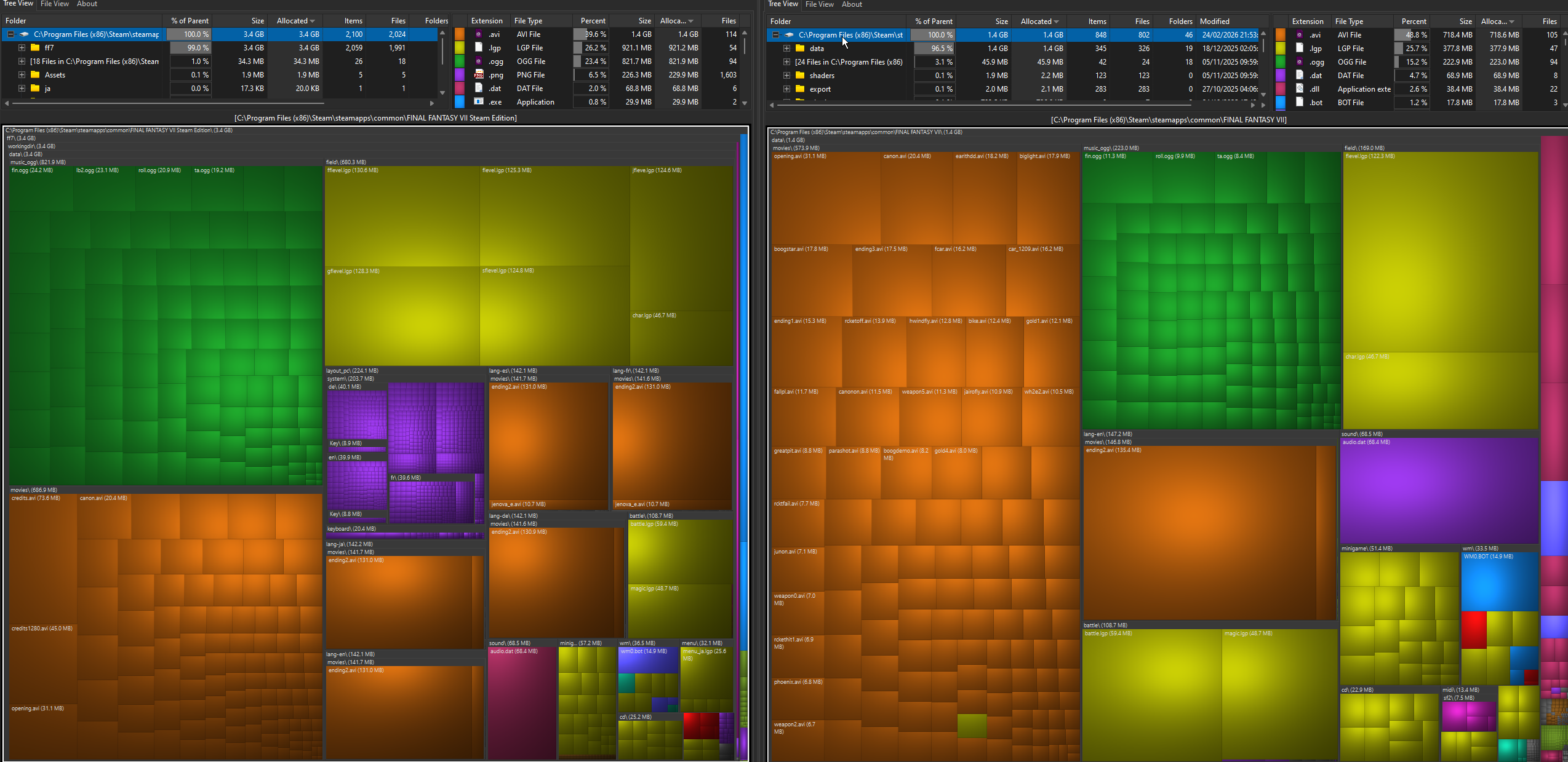Click the blue .bot color swatch
This screenshot has height=762, width=1568.
coord(1280,103)
